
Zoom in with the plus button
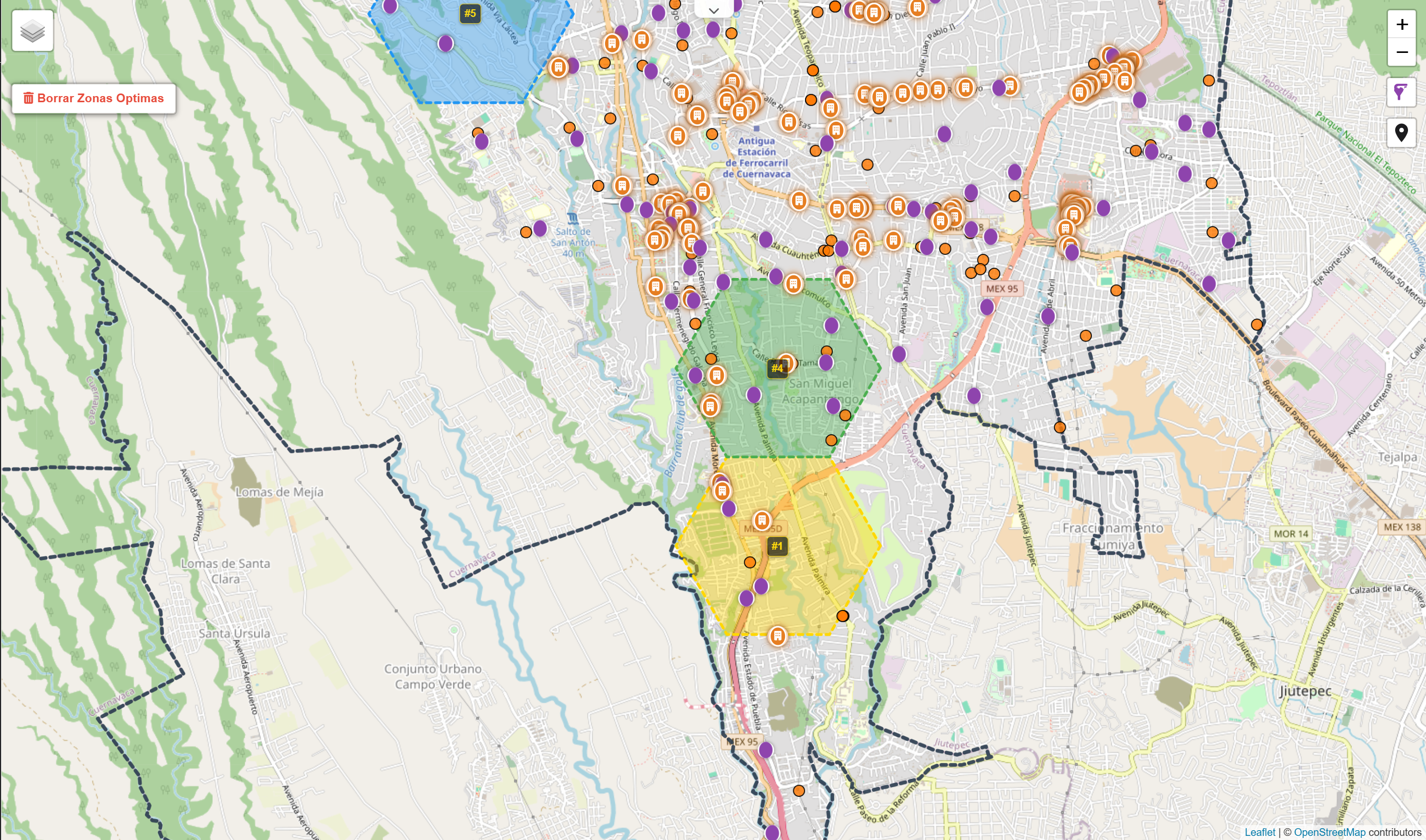click(1401, 24)
